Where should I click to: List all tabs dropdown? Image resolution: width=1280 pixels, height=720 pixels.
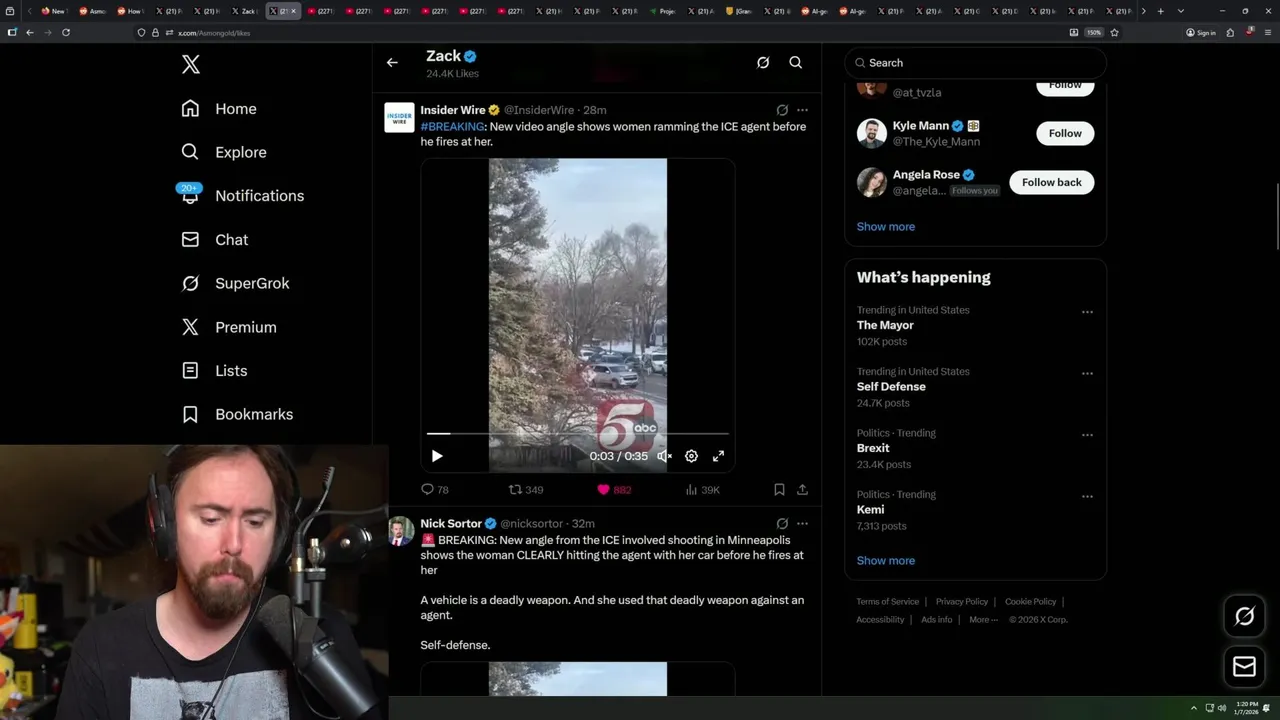tap(1181, 11)
